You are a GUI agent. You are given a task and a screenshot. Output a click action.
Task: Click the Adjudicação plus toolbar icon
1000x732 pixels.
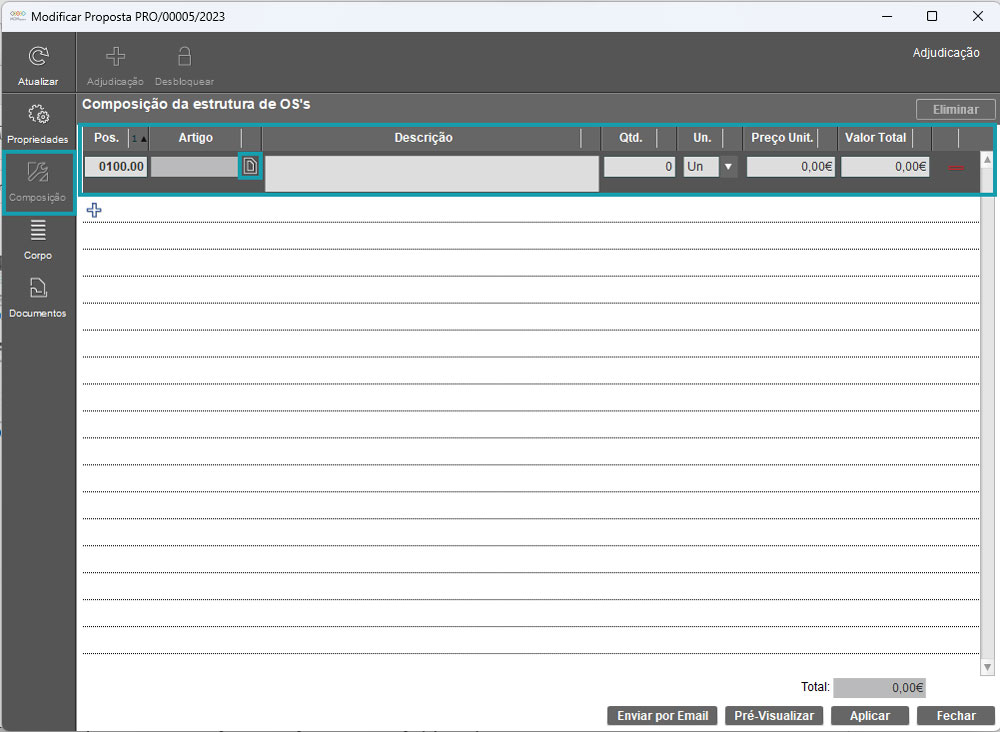116,57
